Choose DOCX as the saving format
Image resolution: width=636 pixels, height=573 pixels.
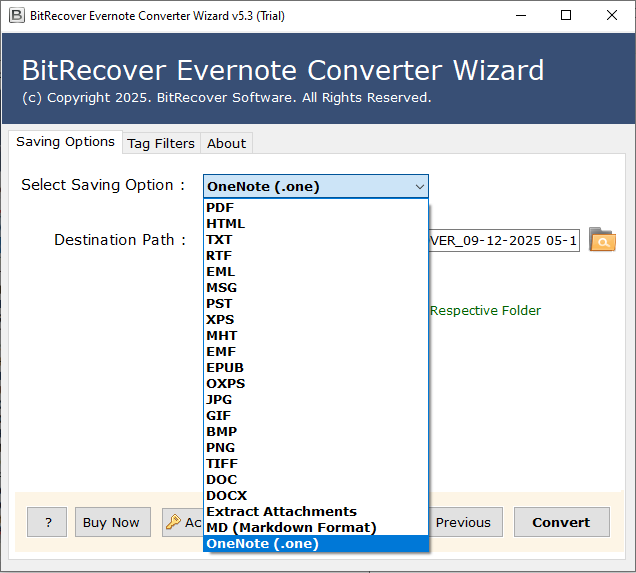pyautogui.click(x=316, y=496)
